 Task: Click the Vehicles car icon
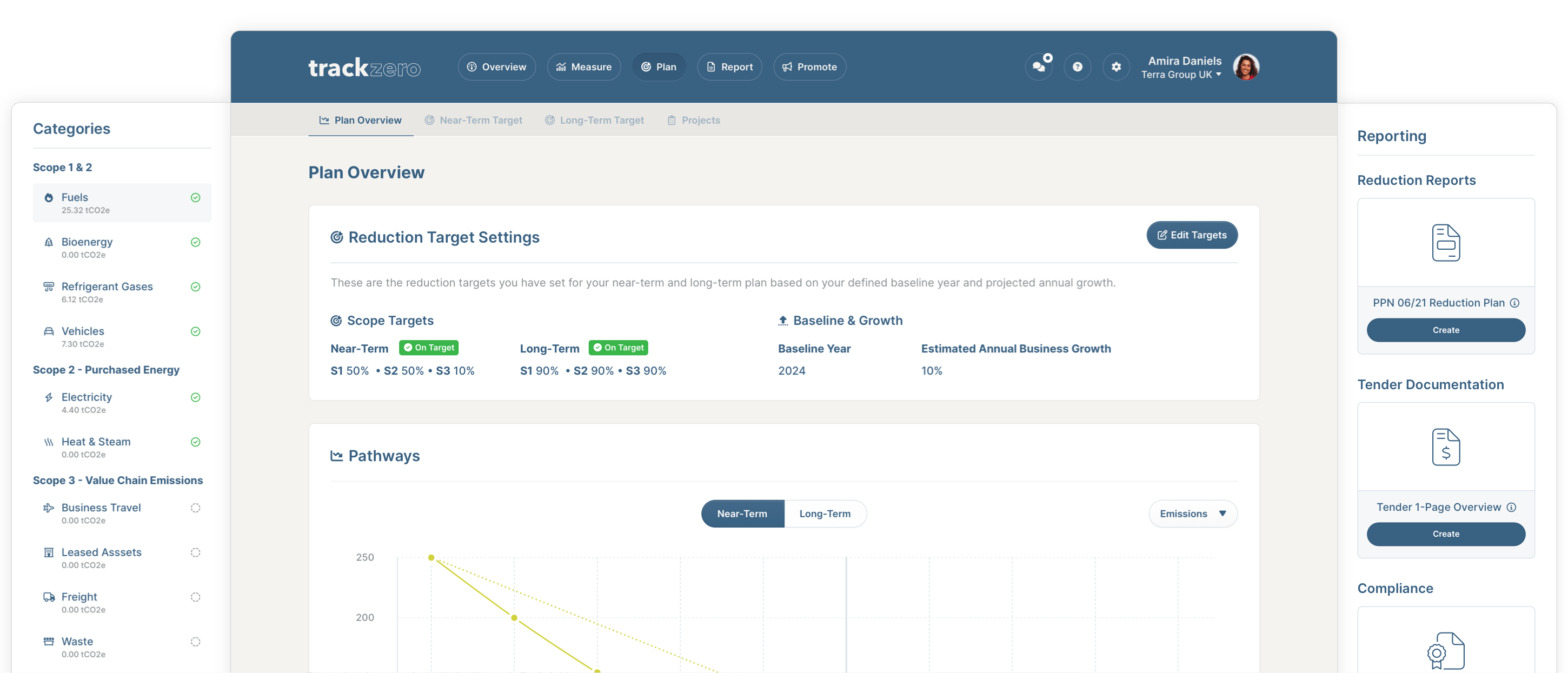(49, 331)
